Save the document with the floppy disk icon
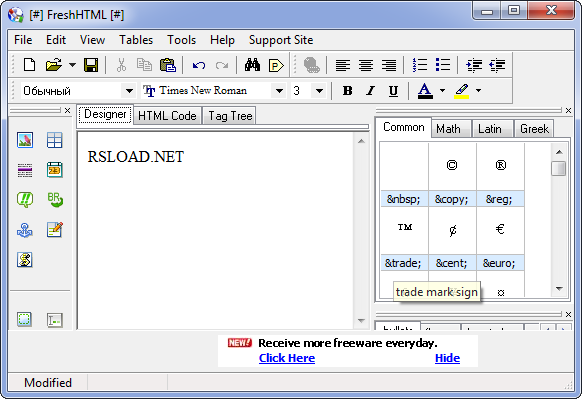The width and height of the screenshot is (582, 399). [x=91, y=65]
